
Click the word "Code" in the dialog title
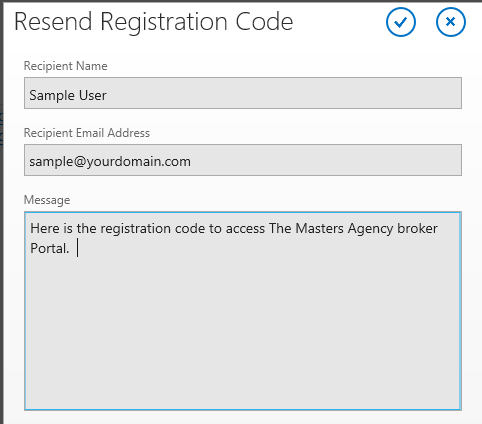point(264,22)
